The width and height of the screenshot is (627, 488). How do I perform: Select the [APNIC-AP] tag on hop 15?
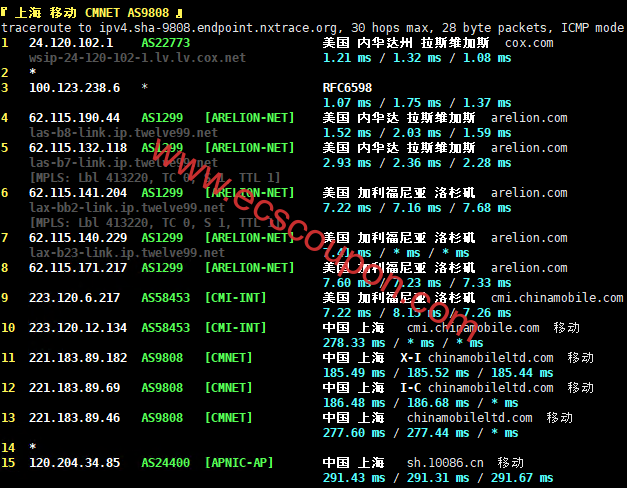coord(239,463)
